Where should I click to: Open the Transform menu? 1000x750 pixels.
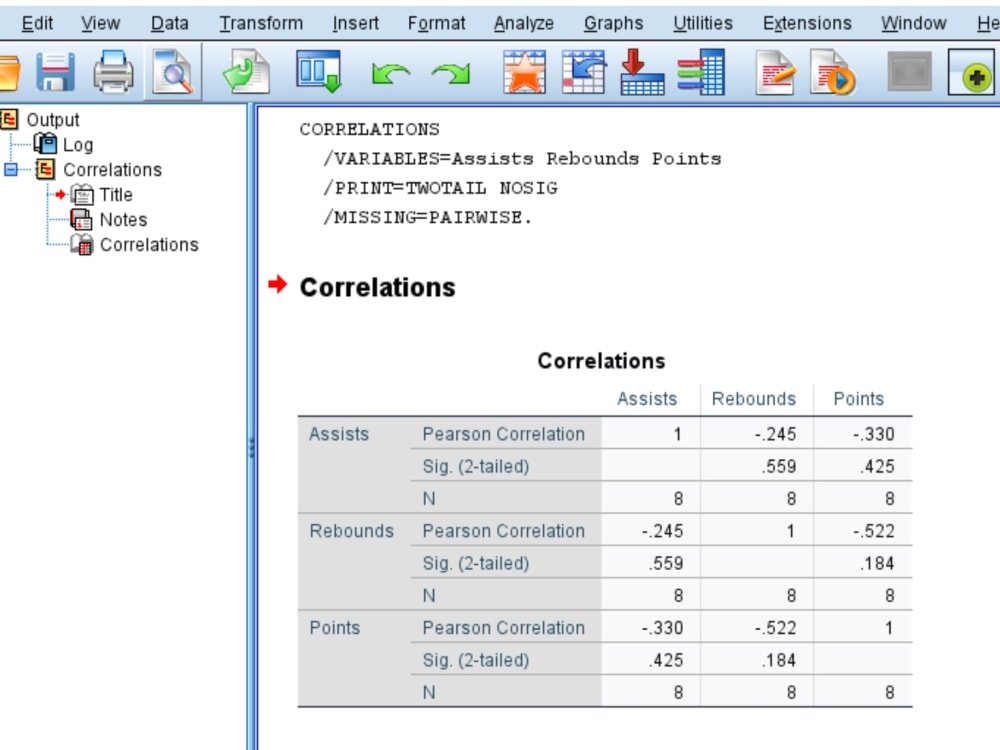(261, 24)
